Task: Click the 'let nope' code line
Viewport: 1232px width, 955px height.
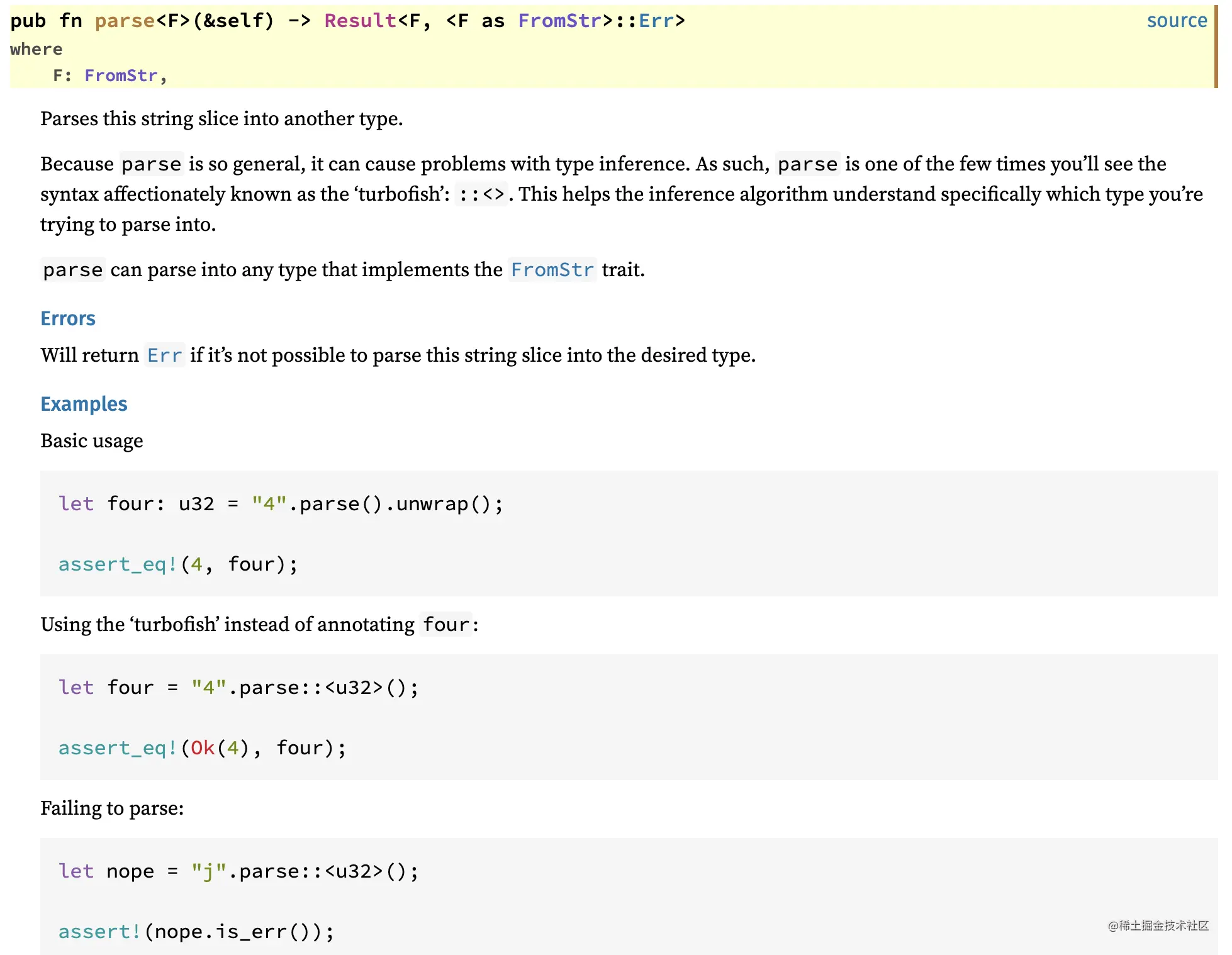Action: 238,871
